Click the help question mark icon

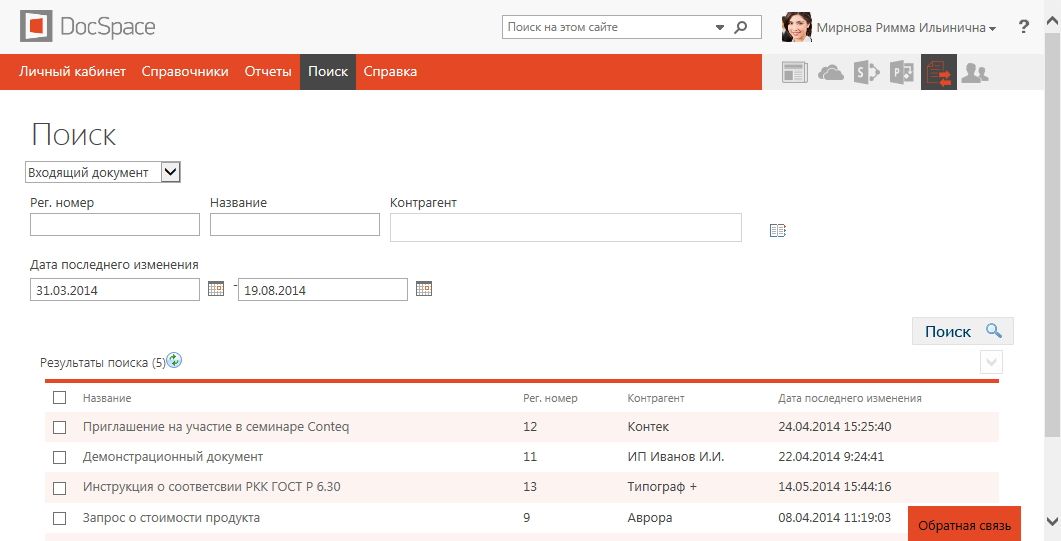(x=1024, y=27)
